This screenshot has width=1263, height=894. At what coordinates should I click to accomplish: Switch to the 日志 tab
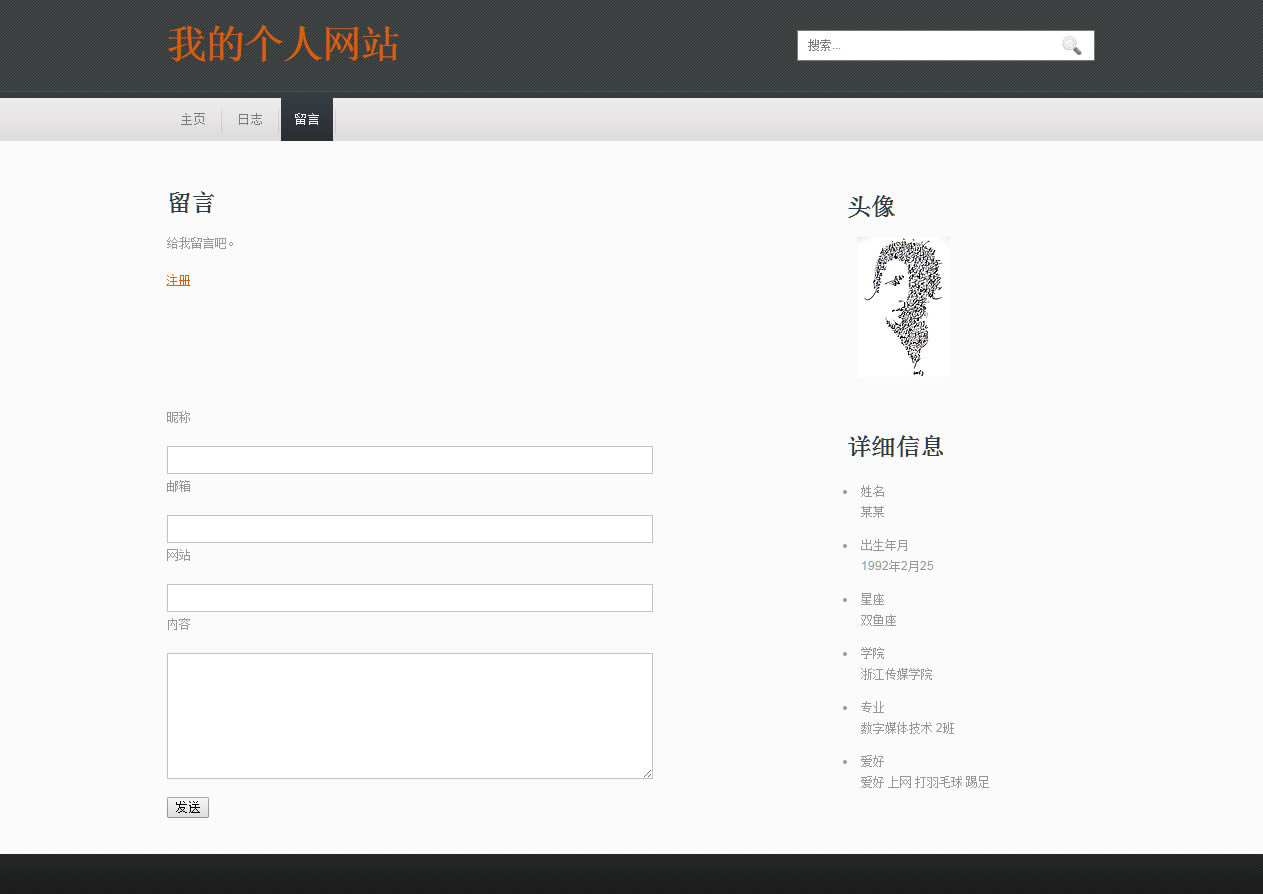click(x=250, y=120)
